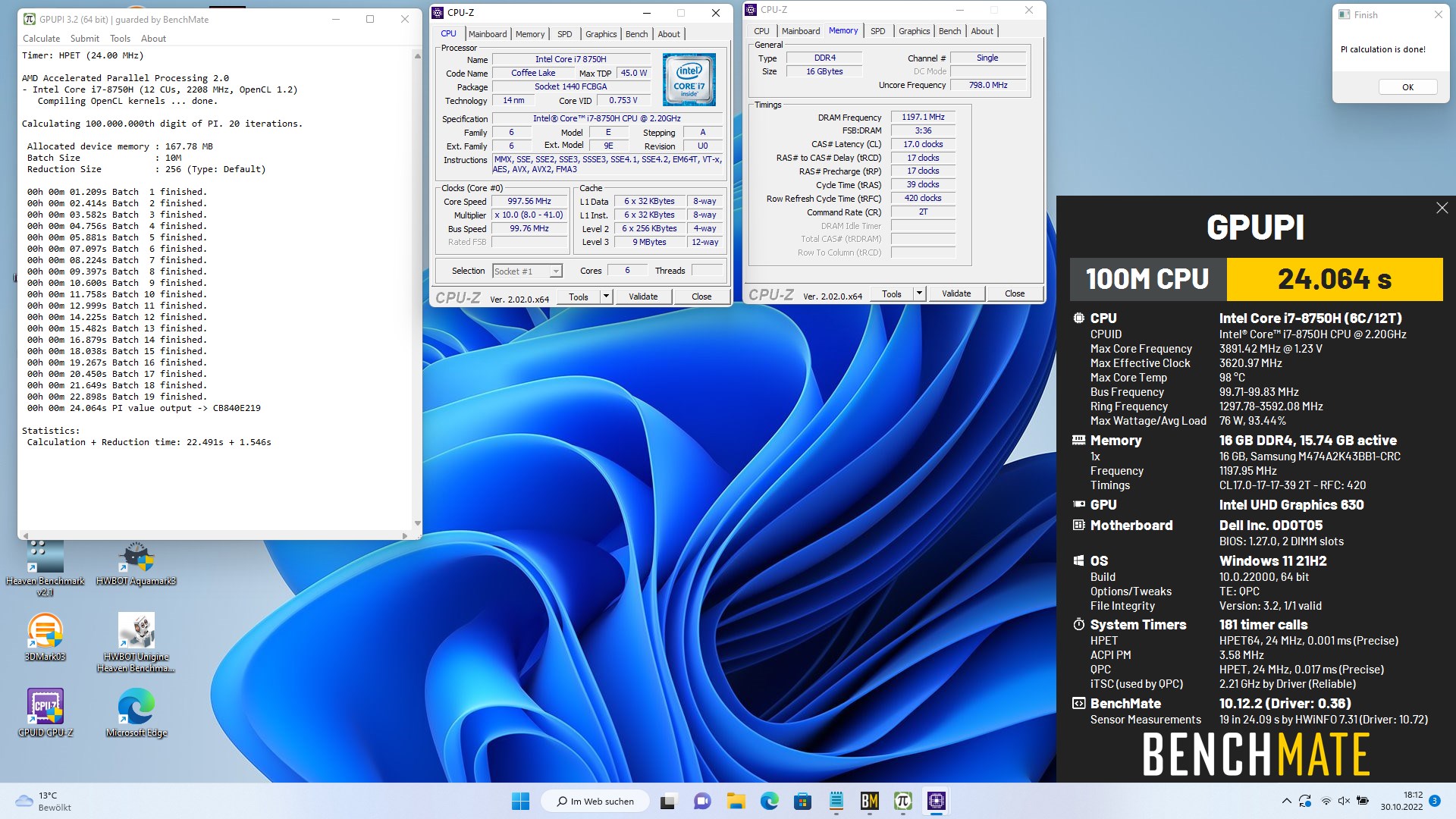Open File Explorer on the taskbar
Screen dimensions: 1456x819
pyautogui.click(x=736, y=801)
